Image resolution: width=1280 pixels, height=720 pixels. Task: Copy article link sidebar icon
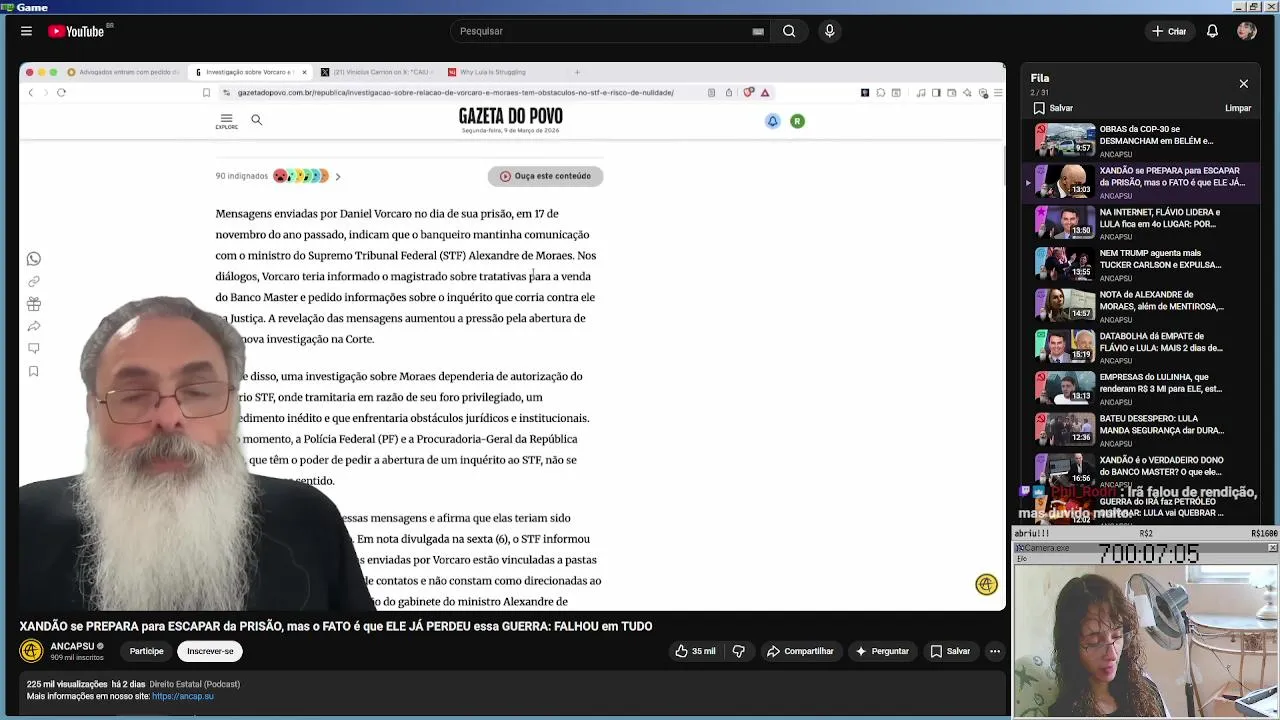[33, 281]
